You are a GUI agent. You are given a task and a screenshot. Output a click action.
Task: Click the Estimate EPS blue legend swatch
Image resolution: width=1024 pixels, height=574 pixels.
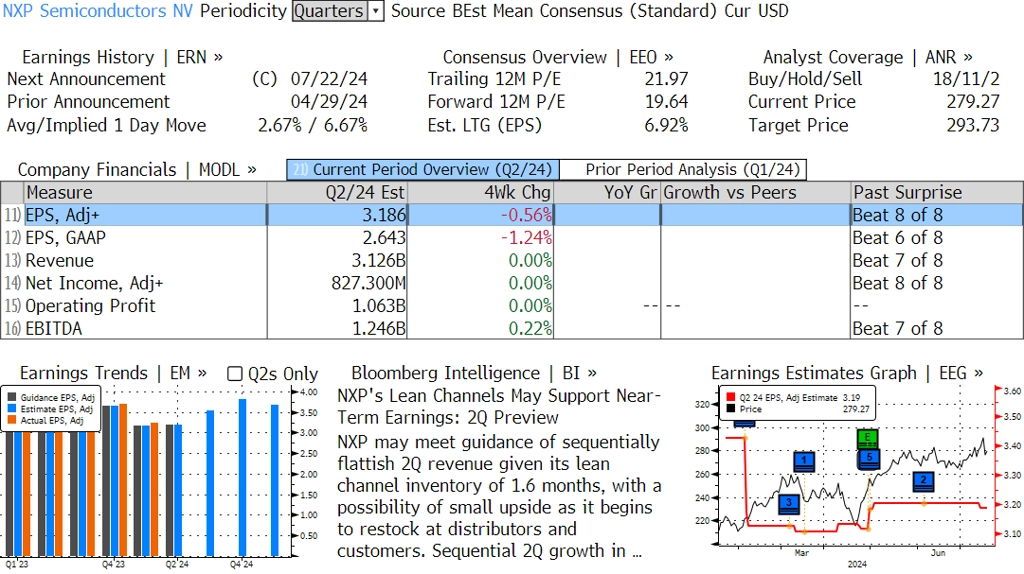(12, 409)
